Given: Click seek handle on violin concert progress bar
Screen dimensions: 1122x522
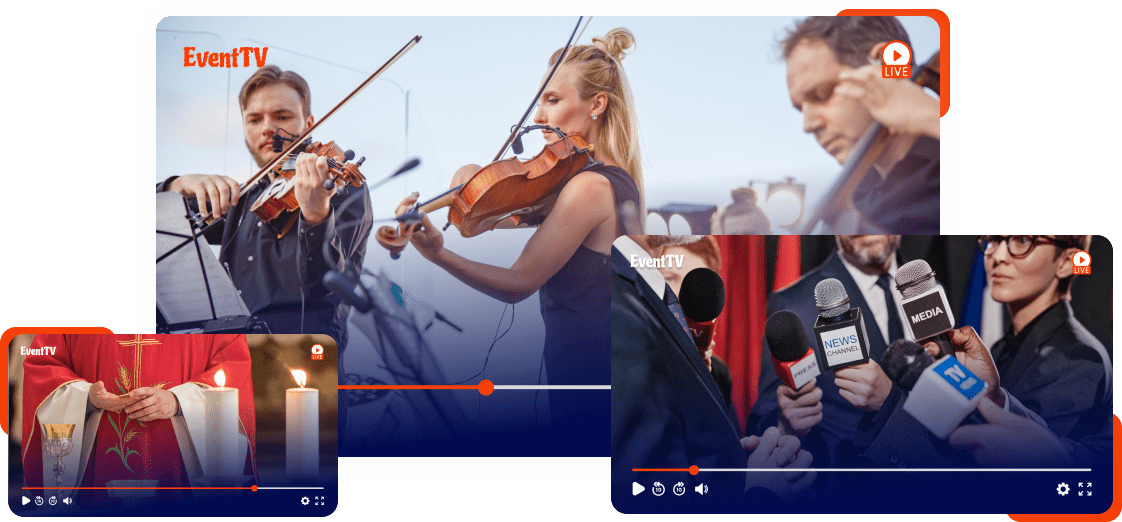Looking at the screenshot, I should click(x=486, y=387).
